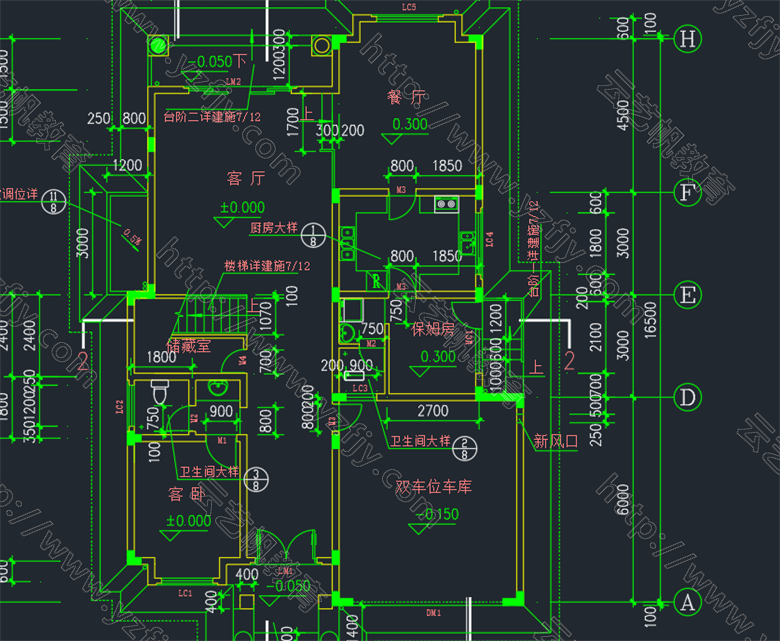Click the 储藏室 room label
This screenshot has width=780, height=641.
[189, 346]
